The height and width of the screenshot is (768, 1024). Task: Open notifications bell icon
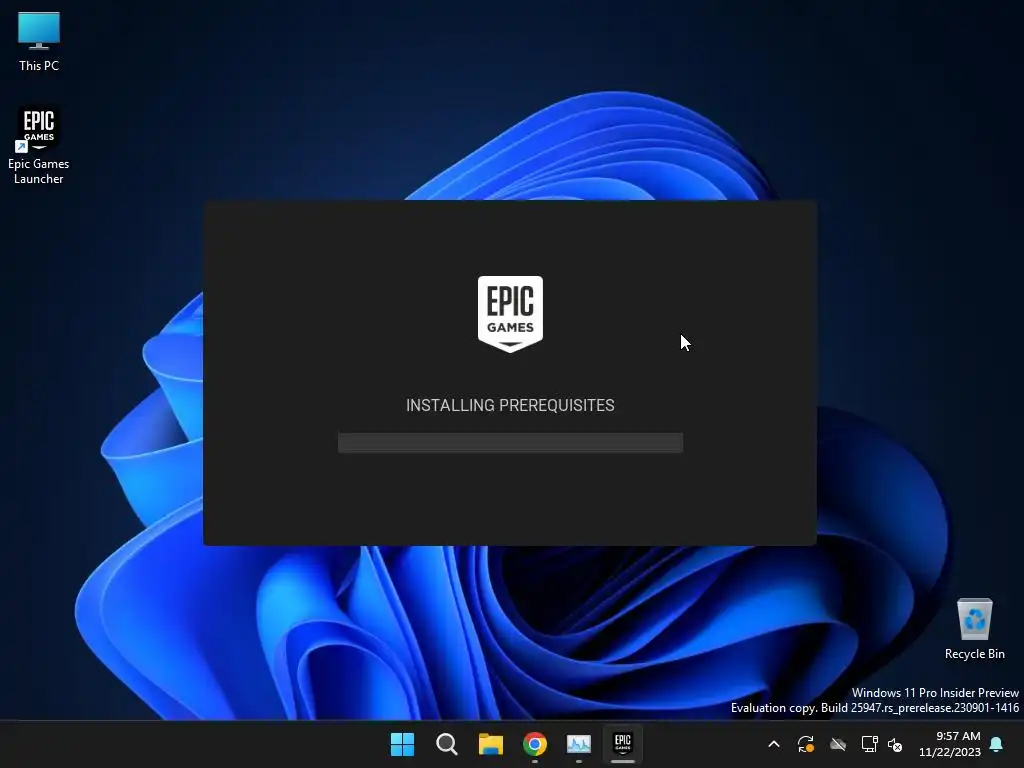[997, 744]
